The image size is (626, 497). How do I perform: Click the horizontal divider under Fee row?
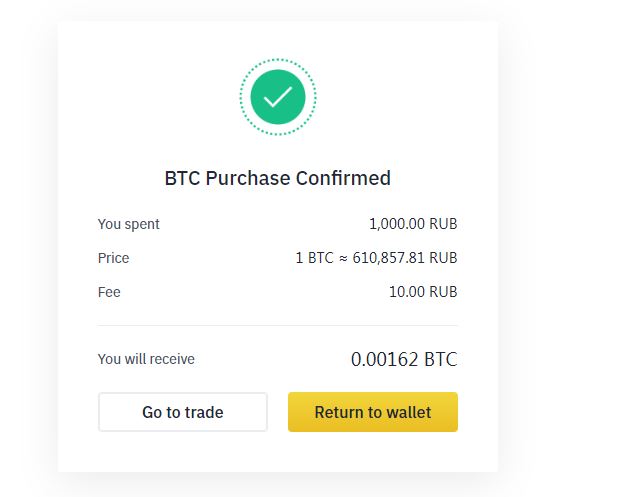[x=278, y=325]
